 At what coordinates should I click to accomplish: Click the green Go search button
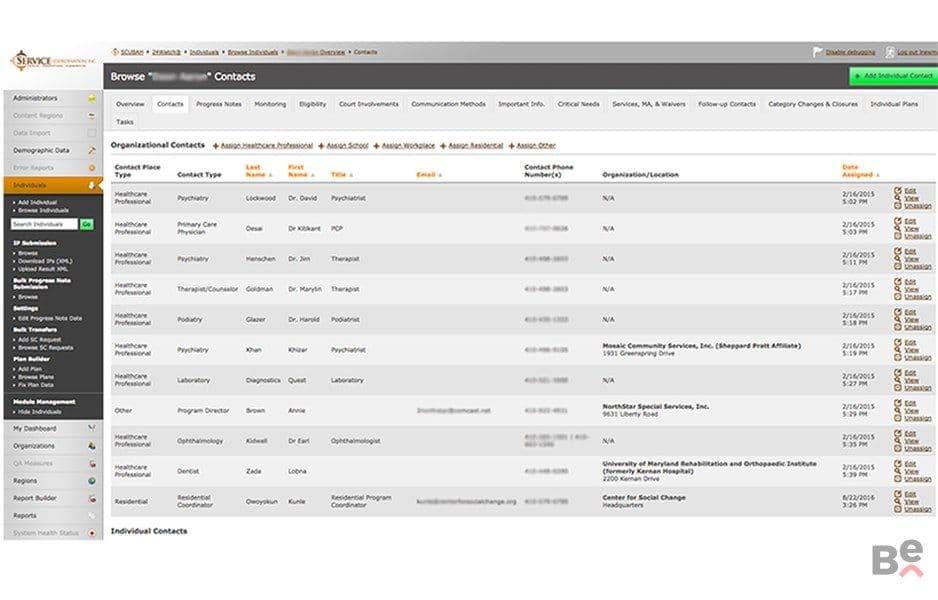tap(87, 224)
